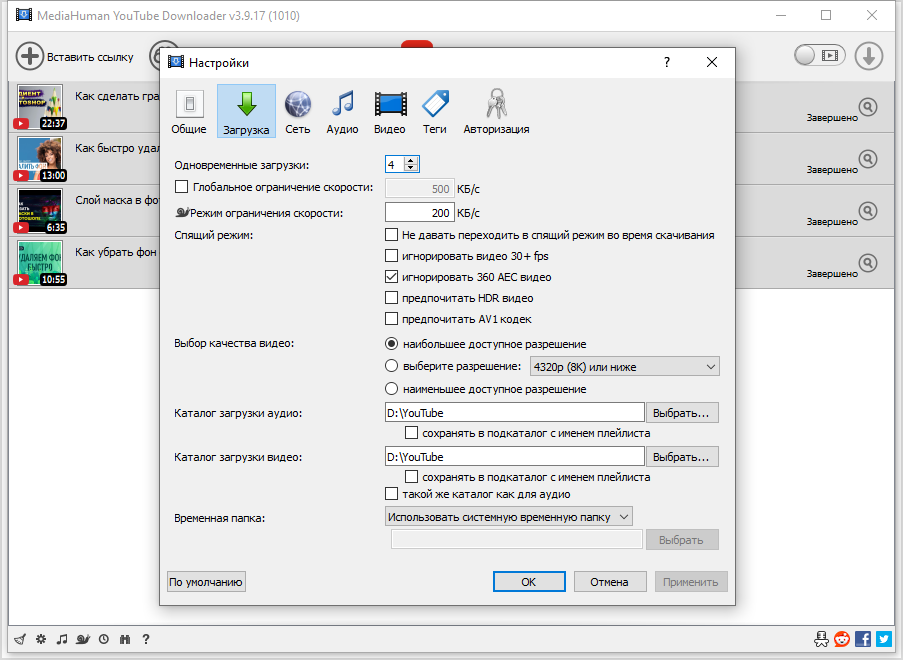Open the 4320p (8K) resolution dropdown
Viewport: 903px width, 660px height.
pos(623,366)
